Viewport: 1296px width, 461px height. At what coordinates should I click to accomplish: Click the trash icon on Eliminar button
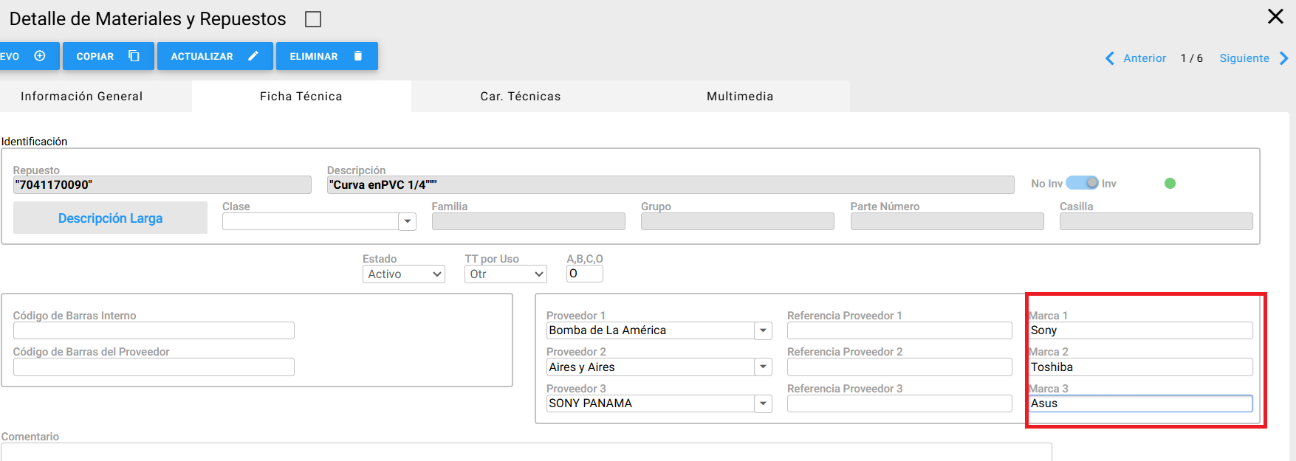coord(358,57)
